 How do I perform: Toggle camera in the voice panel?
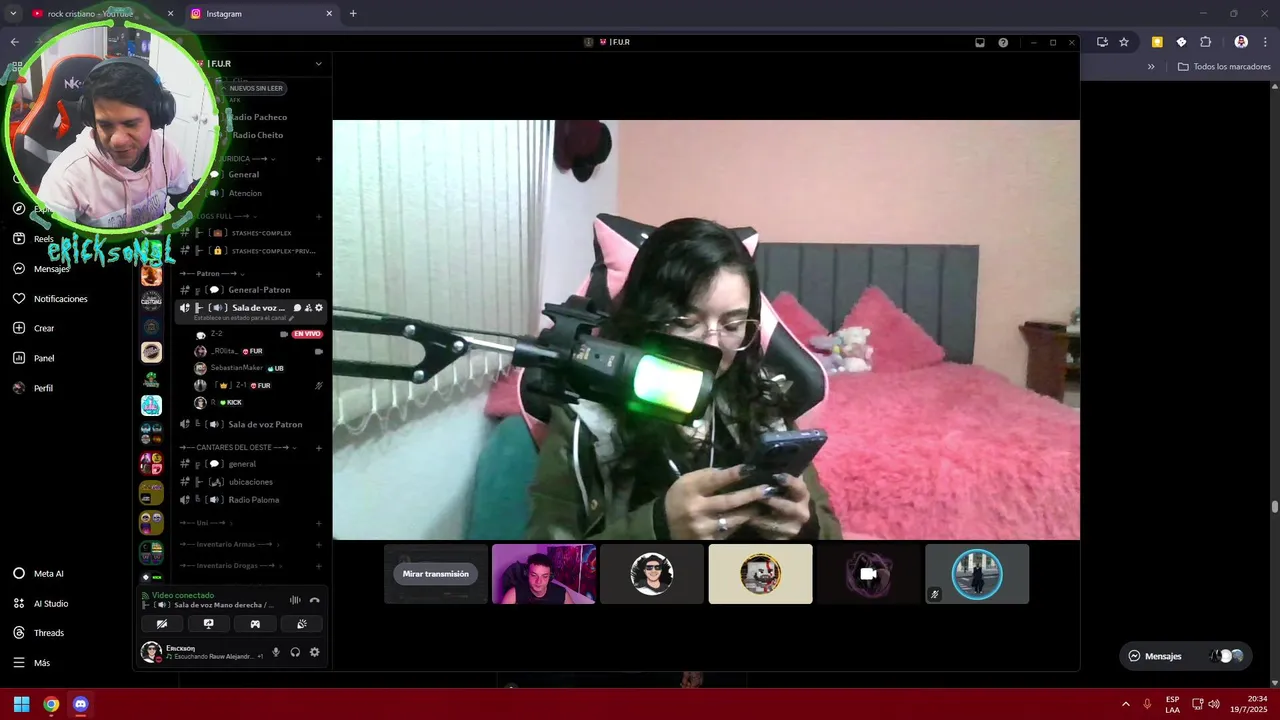[162, 624]
